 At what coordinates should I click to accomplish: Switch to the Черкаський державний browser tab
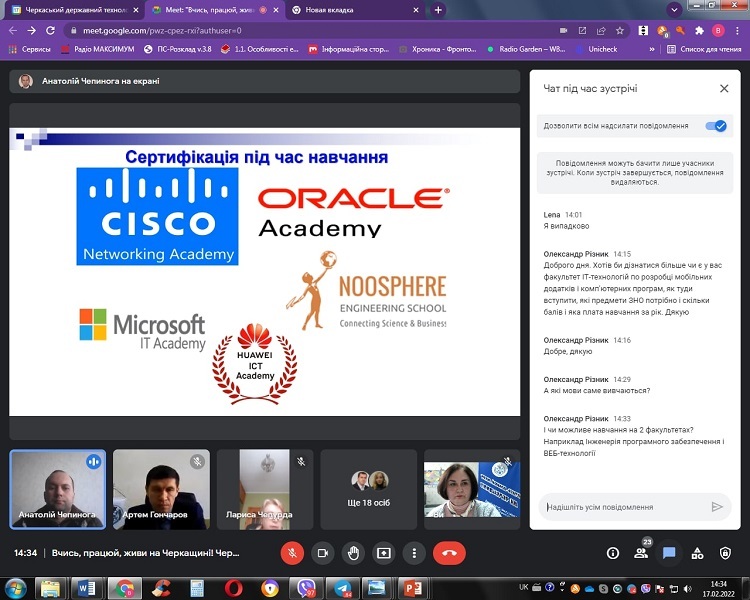(x=75, y=10)
